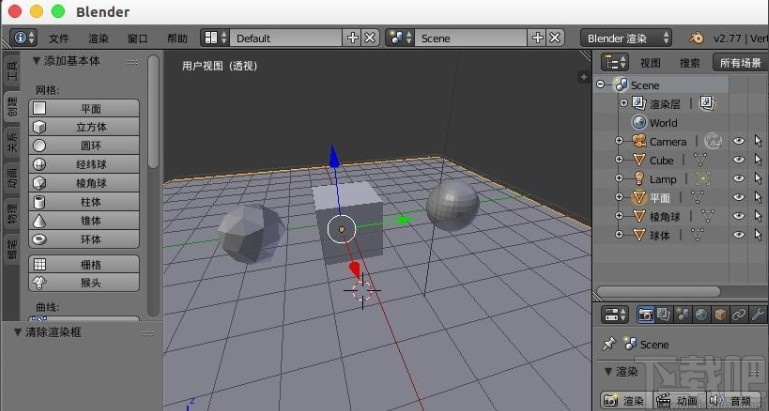Image resolution: width=769 pixels, height=411 pixels.
Task: Open the Scene properties tab icon
Action: pos(683,315)
